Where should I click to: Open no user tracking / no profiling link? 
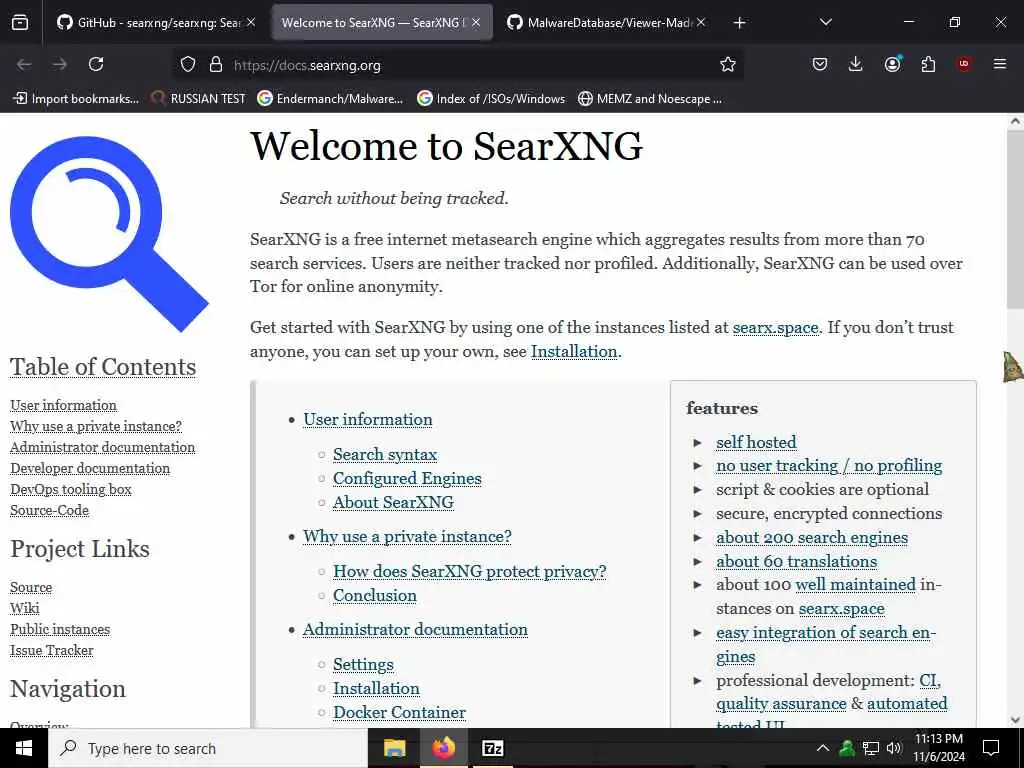[829, 466]
